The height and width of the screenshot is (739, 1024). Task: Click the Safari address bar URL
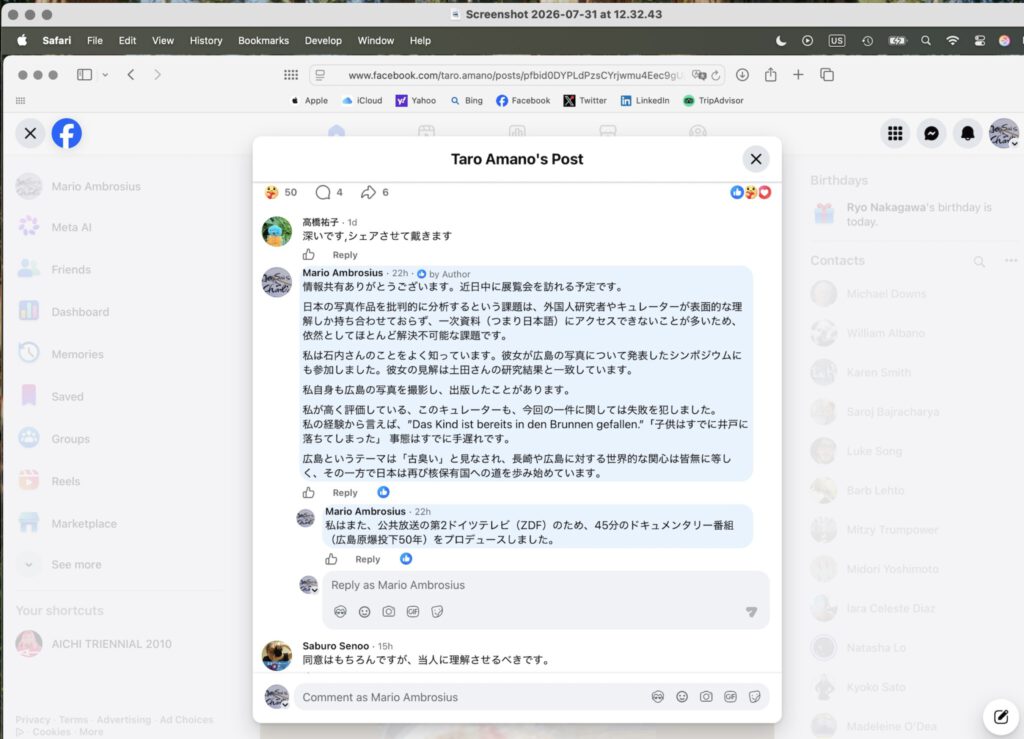pos(515,75)
